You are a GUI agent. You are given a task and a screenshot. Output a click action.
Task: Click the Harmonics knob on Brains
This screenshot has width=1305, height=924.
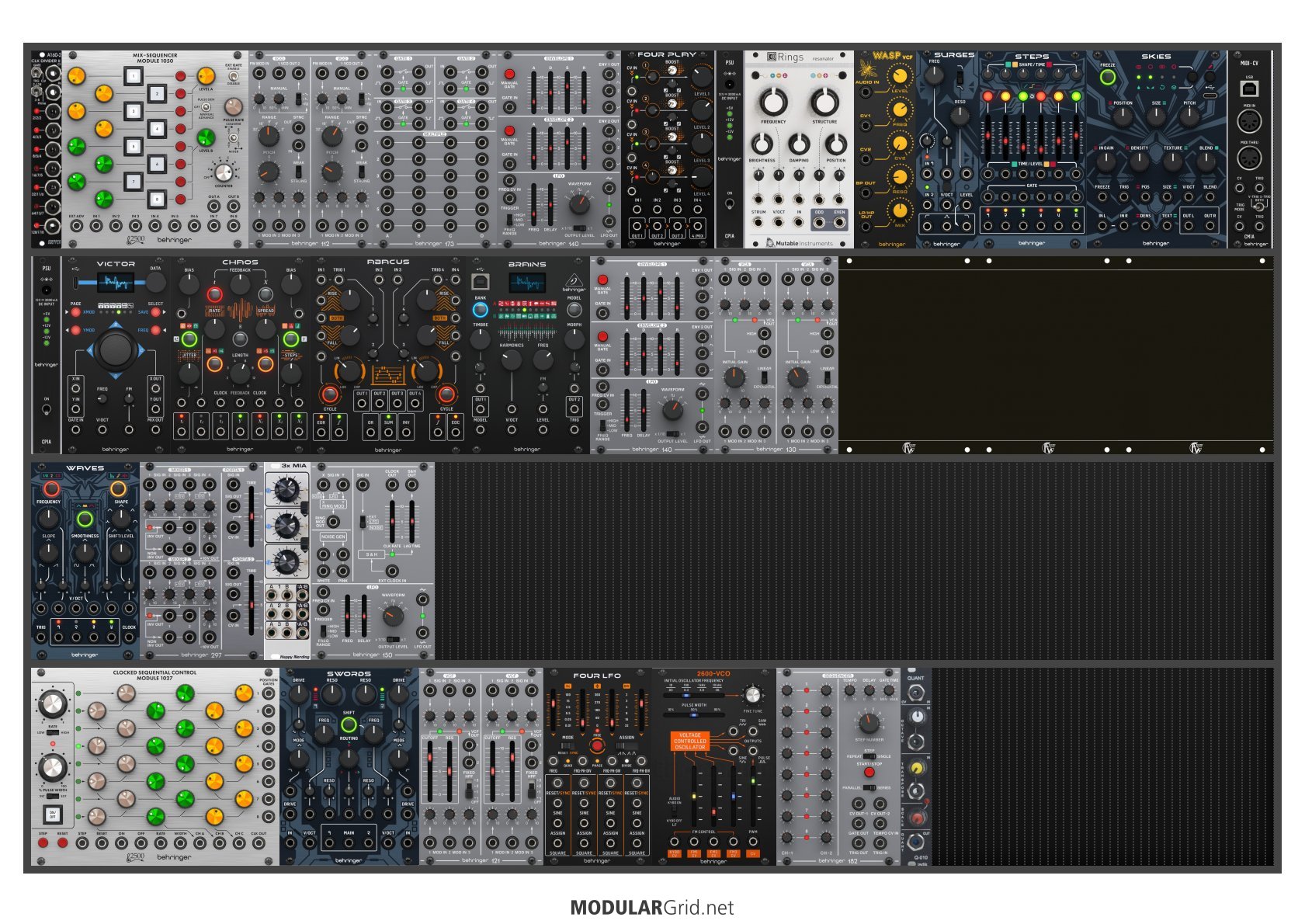click(x=512, y=360)
